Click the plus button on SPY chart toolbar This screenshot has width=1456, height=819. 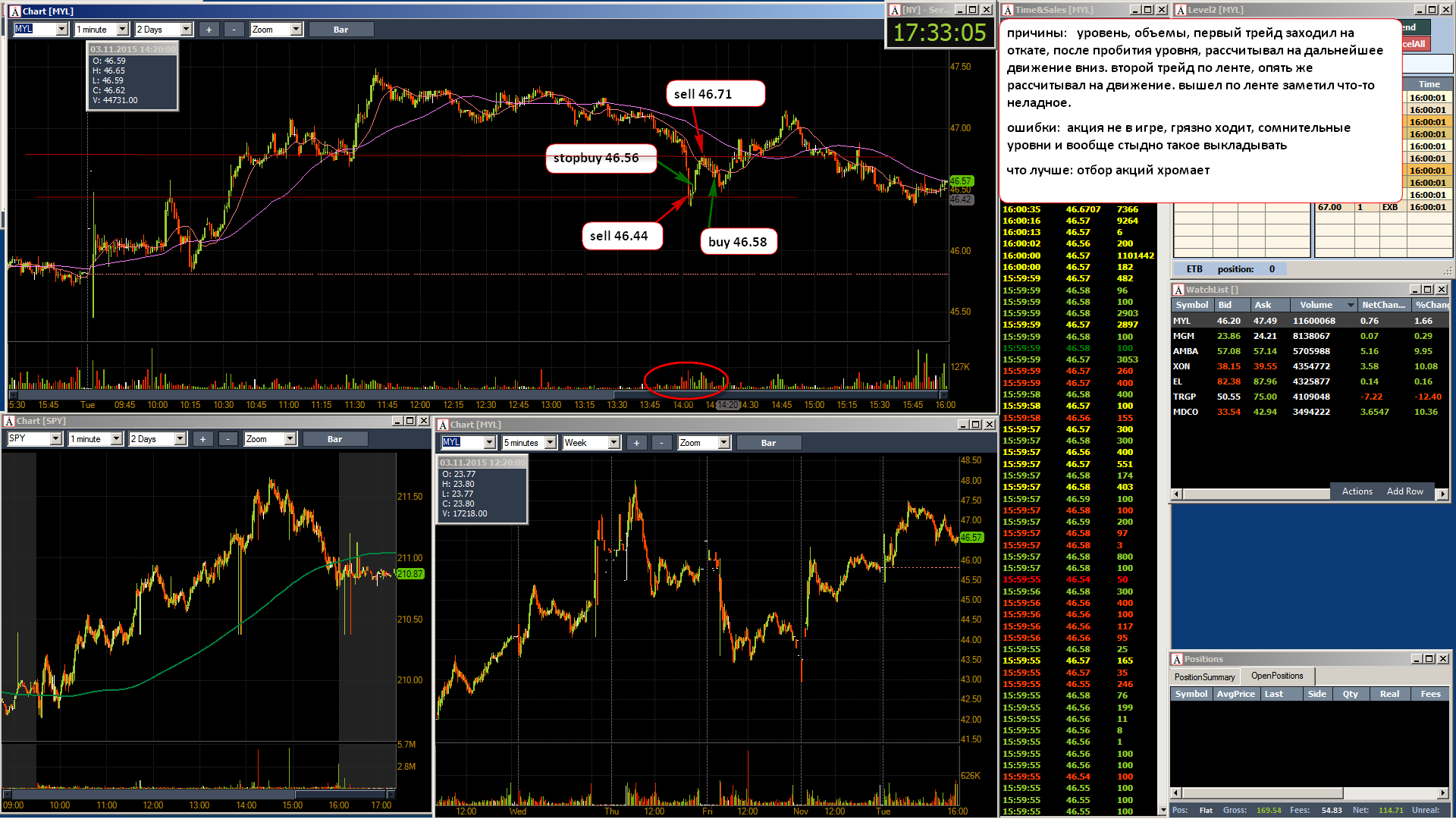coord(202,439)
